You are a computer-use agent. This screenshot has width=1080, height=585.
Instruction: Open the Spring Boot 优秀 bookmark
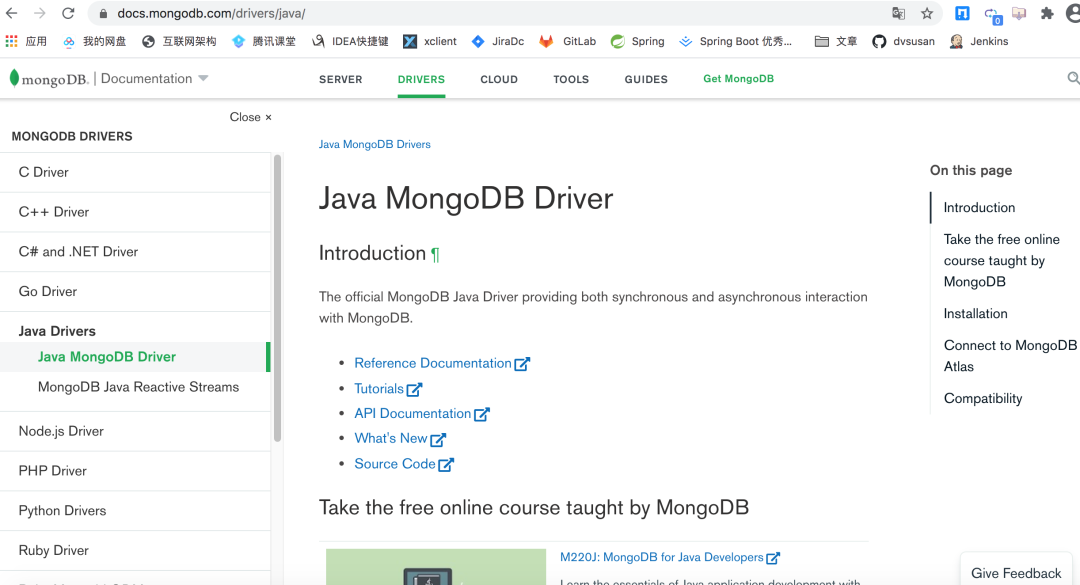pyautogui.click(x=736, y=41)
